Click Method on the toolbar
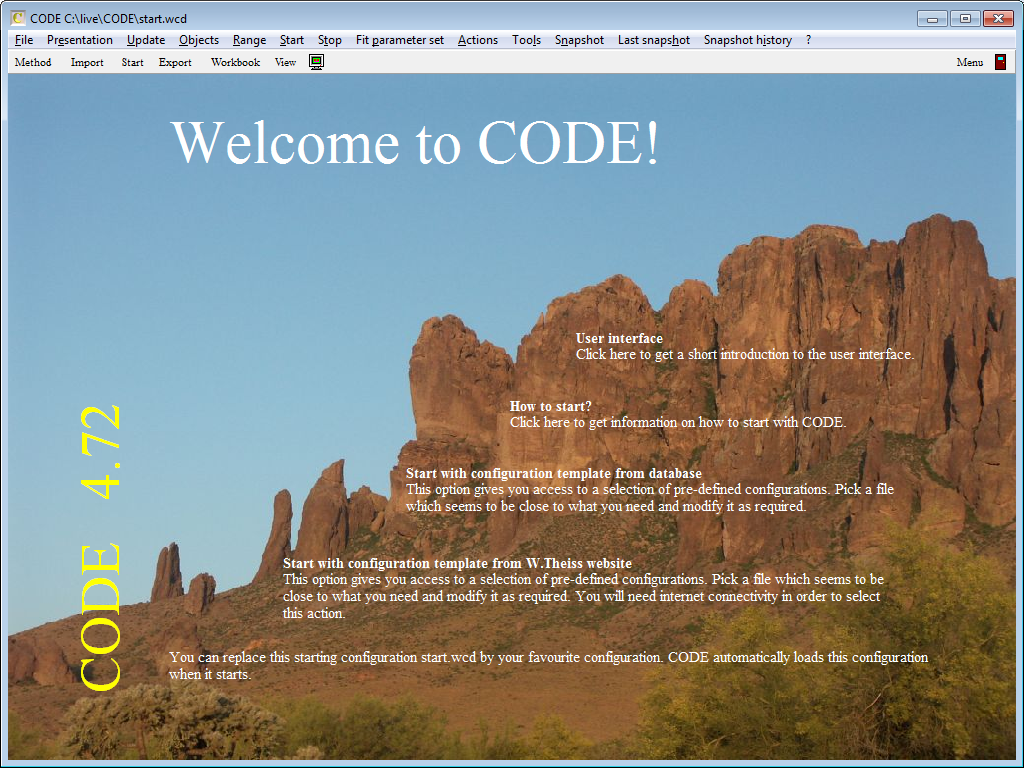This screenshot has width=1024, height=768. tap(32, 62)
